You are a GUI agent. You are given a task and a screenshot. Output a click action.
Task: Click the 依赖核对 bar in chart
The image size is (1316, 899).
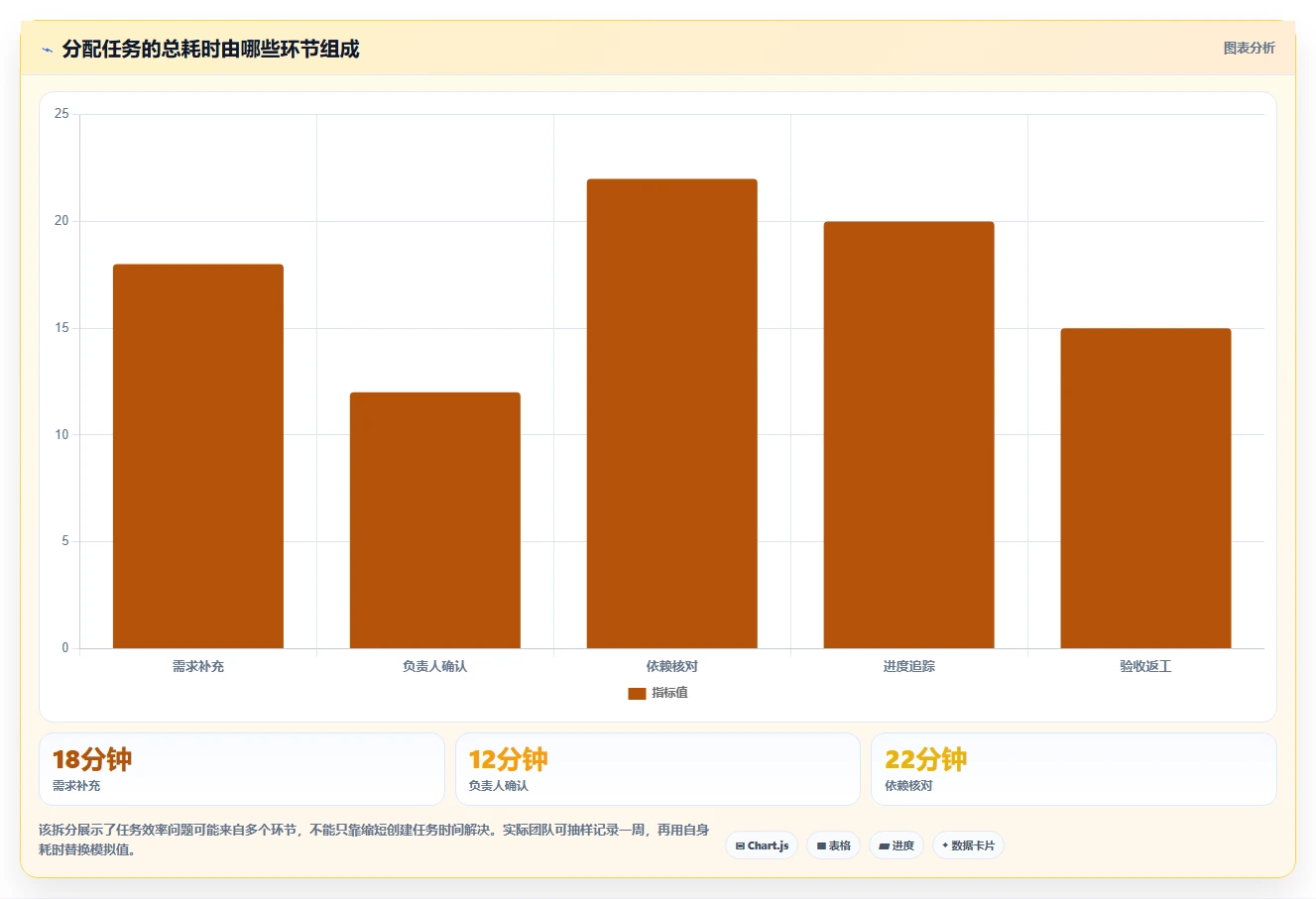672,413
